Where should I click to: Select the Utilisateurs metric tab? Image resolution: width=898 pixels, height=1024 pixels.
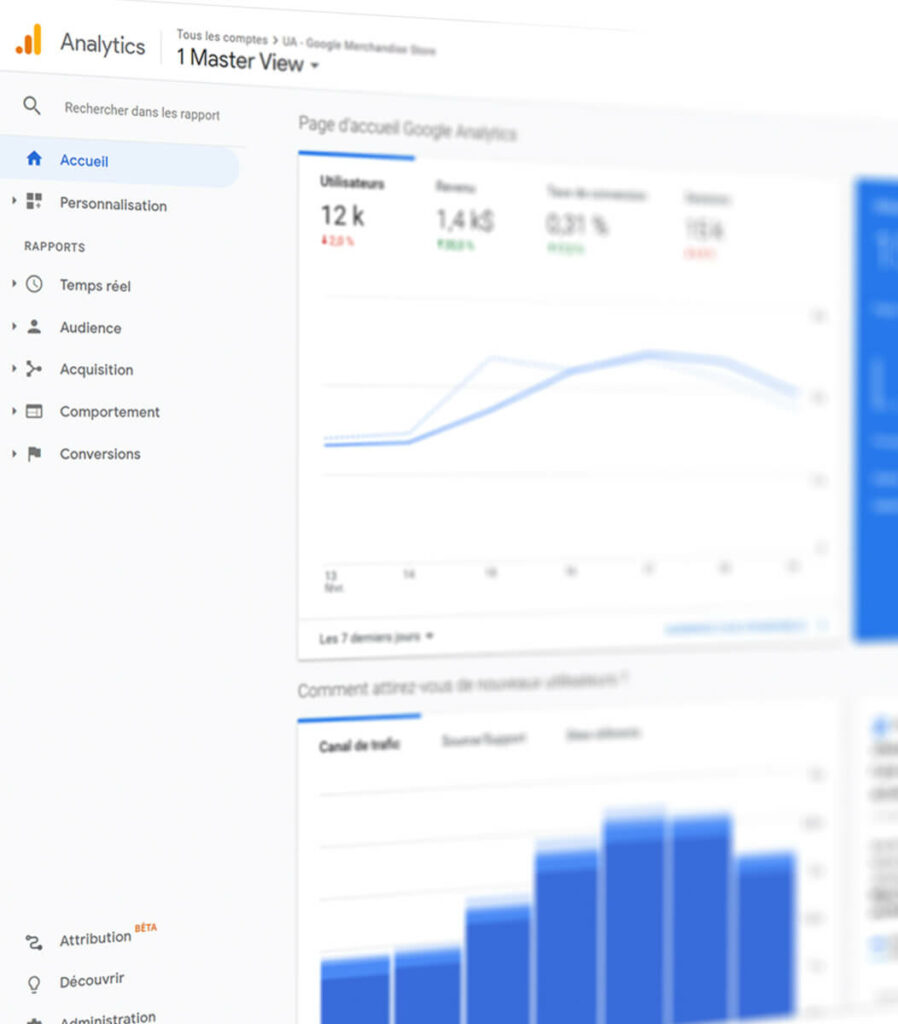click(x=352, y=183)
